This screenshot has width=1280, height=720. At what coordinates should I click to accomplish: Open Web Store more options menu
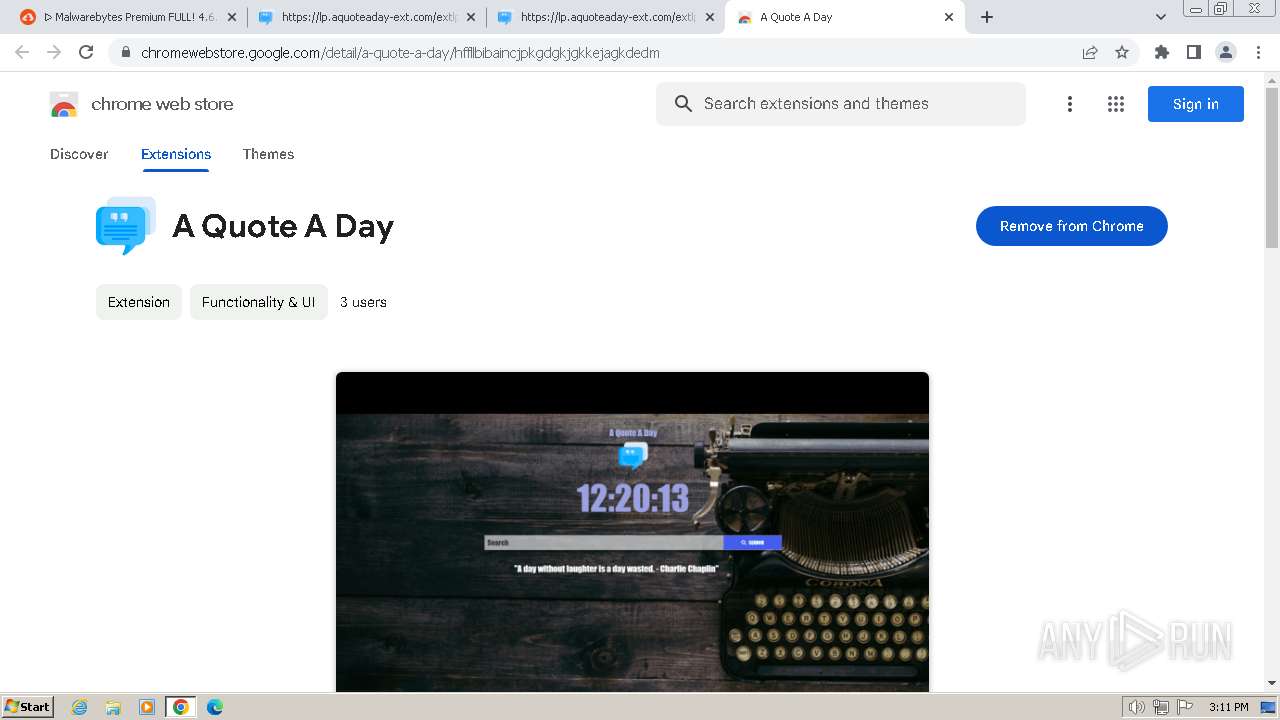1070,104
